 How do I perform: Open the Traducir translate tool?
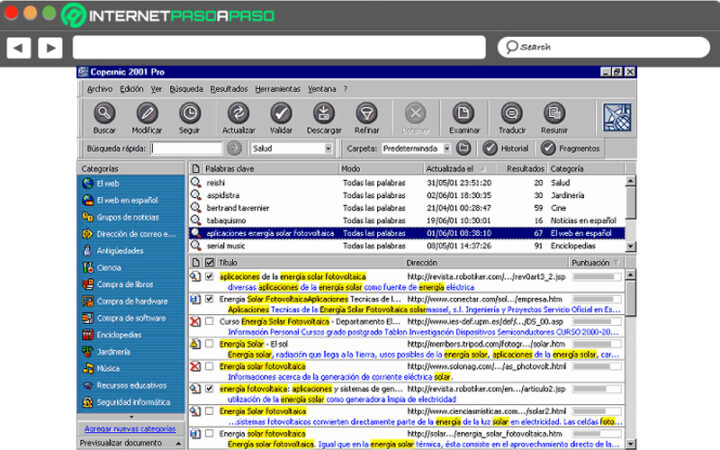pos(511,114)
